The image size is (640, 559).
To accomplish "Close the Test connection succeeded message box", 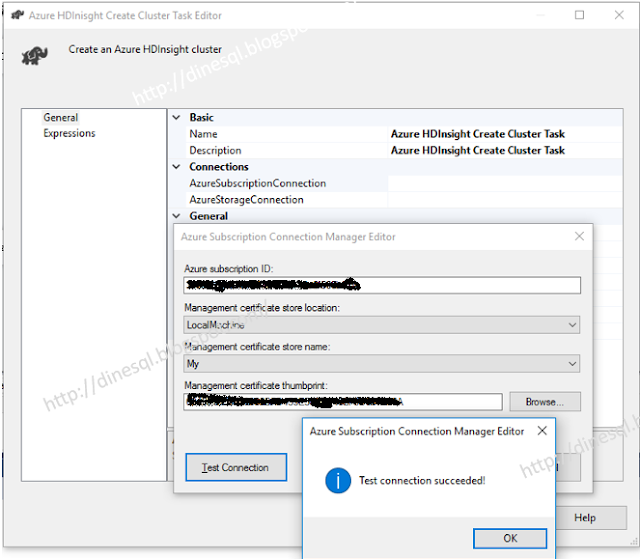I will tap(542, 431).
